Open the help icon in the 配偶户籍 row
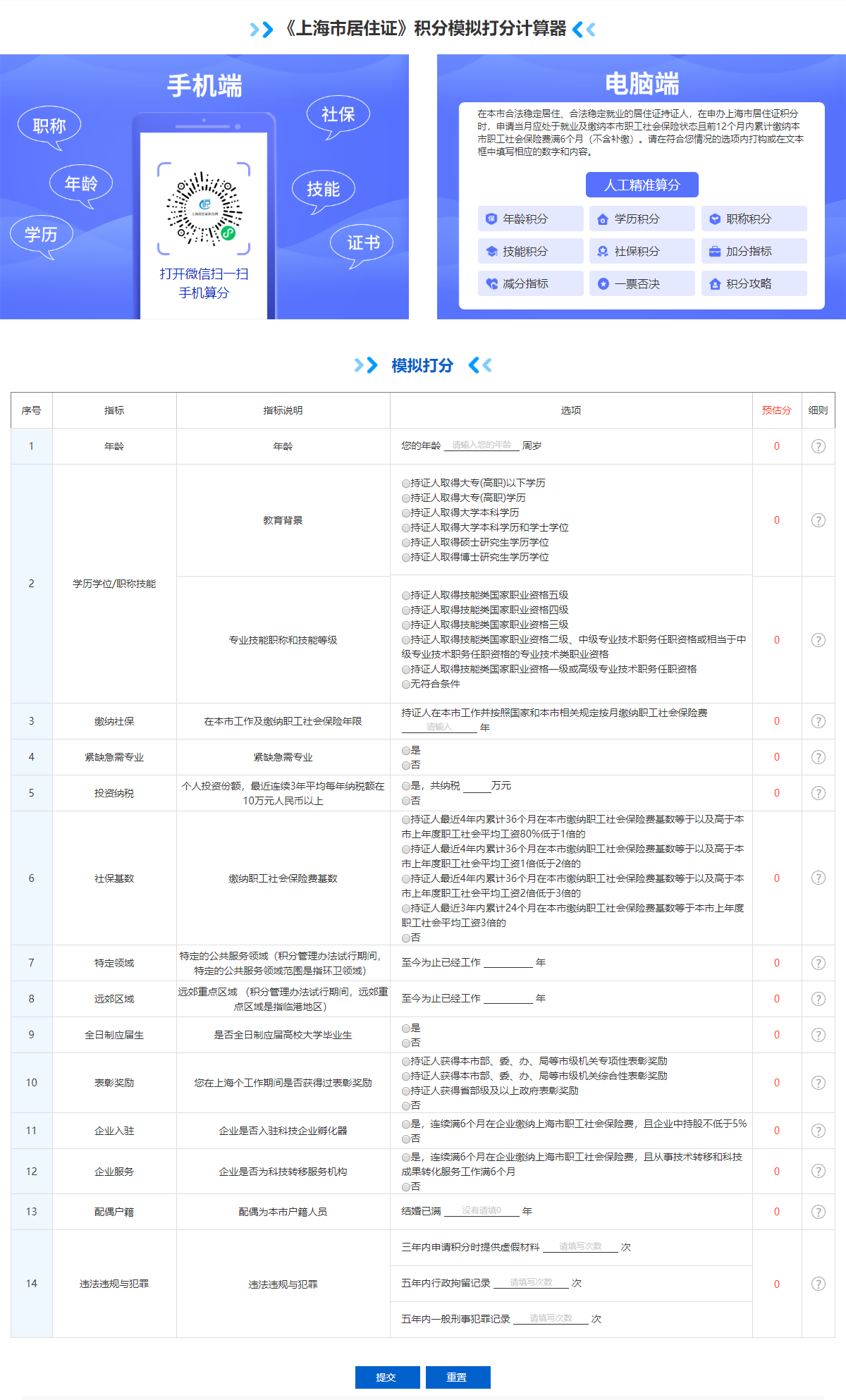Image resolution: width=846 pixels, height=1400 pixels. tap(818, 1212)
